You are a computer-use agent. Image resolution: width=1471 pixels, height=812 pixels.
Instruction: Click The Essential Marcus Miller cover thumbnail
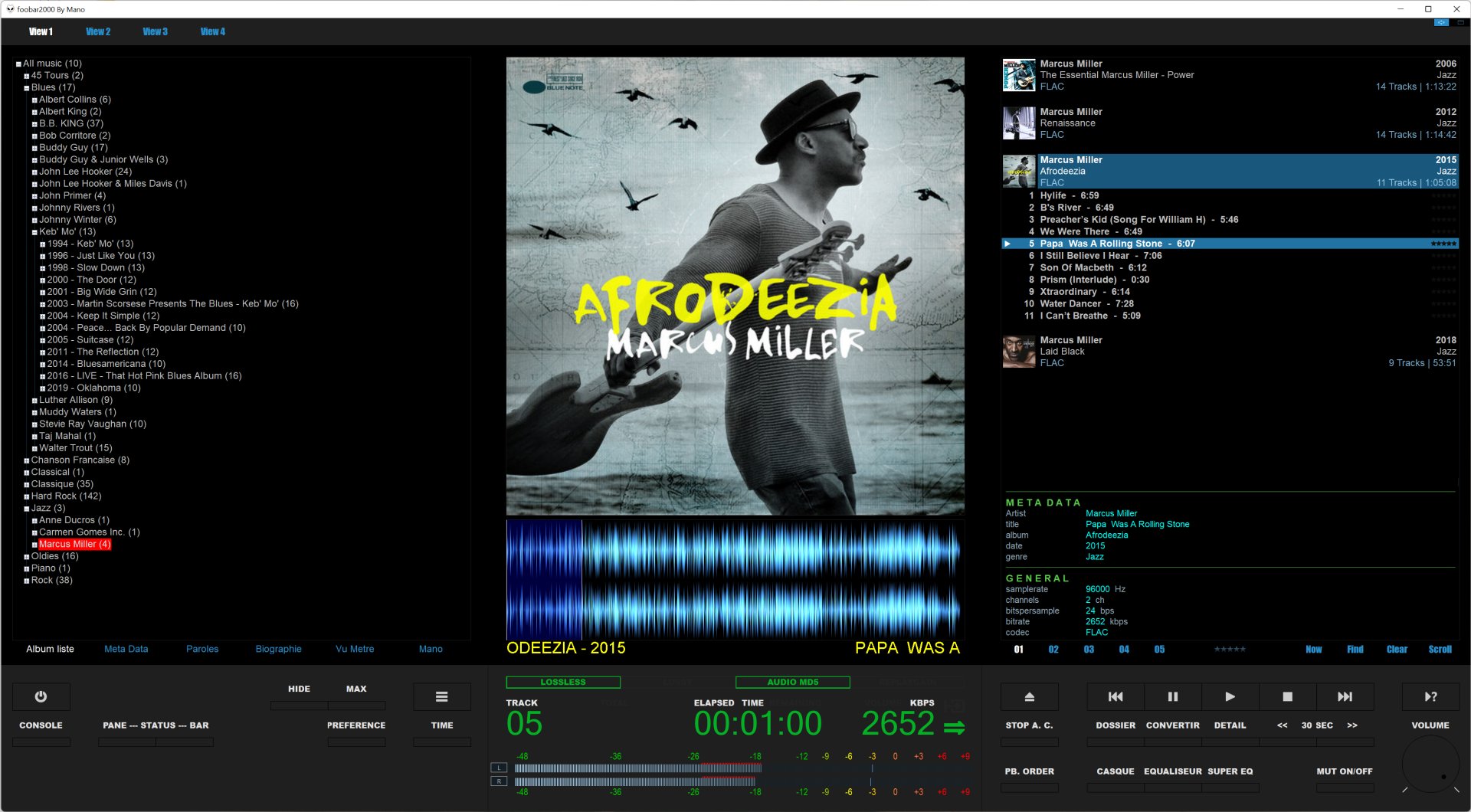click(1019, 75)
